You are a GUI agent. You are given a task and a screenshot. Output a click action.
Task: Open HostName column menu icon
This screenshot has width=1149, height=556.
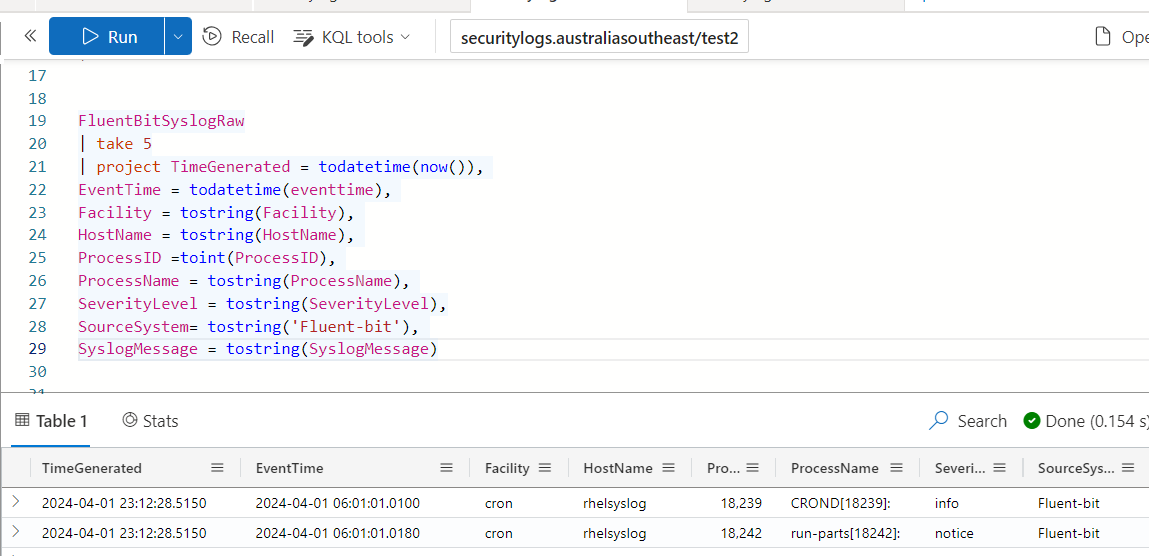click(668, 468)
